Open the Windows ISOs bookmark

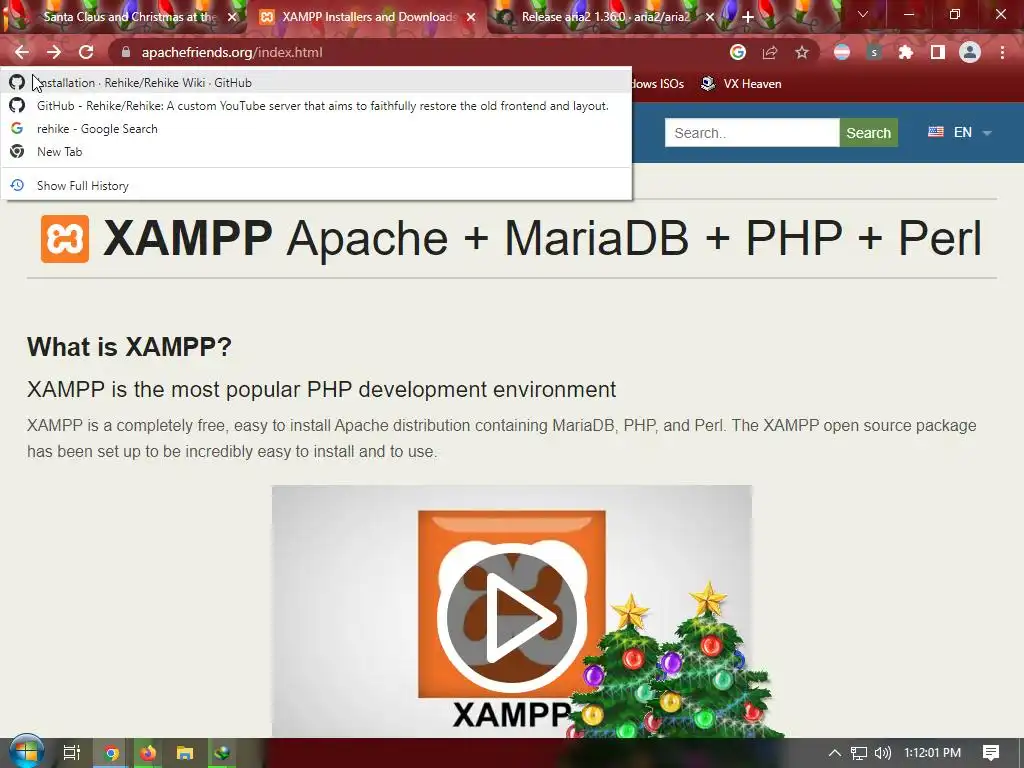pyautogui.click(x=658, y=84)
